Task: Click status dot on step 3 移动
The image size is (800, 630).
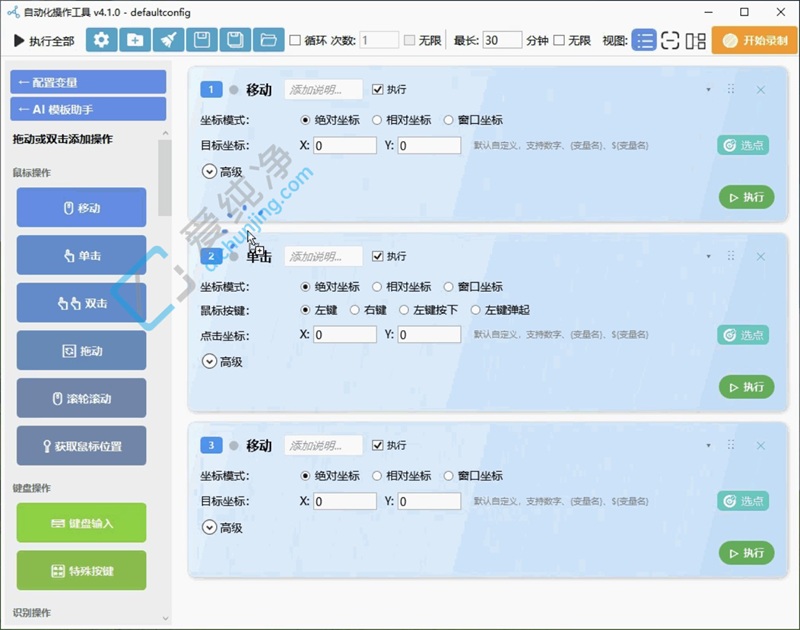Action: [x=234, y=445]
